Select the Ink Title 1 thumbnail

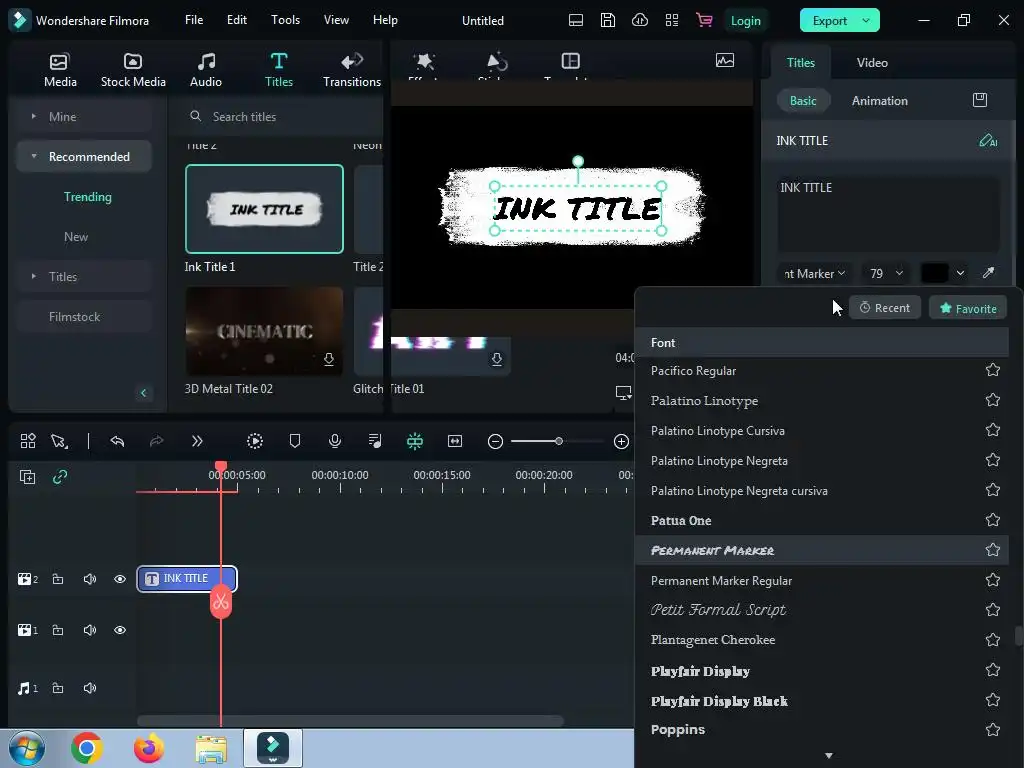264,209
